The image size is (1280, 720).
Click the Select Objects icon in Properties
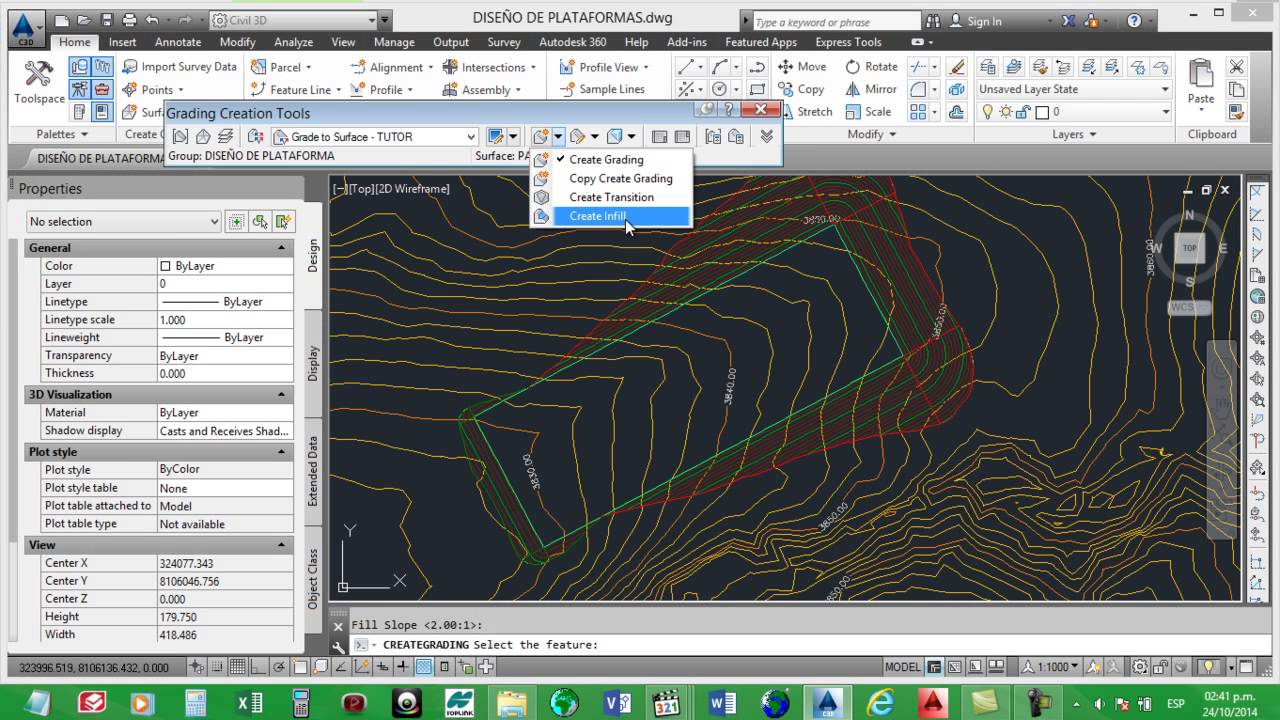(260, 222)
